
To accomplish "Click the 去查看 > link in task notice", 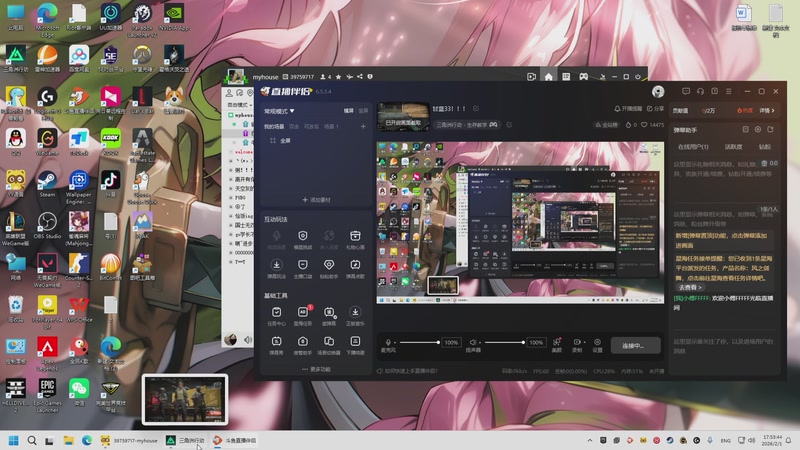I will tap(690, 287).
